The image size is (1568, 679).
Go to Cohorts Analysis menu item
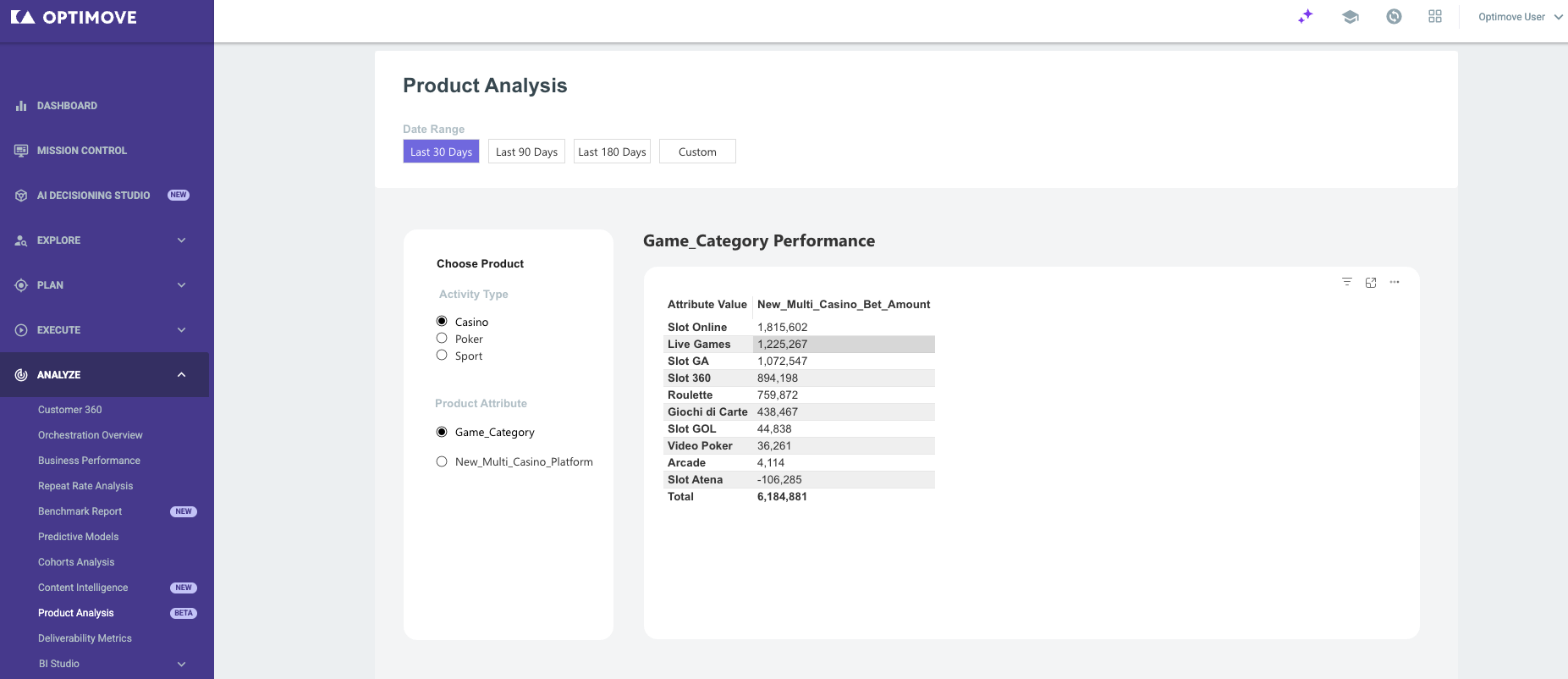tap(76, 562)
